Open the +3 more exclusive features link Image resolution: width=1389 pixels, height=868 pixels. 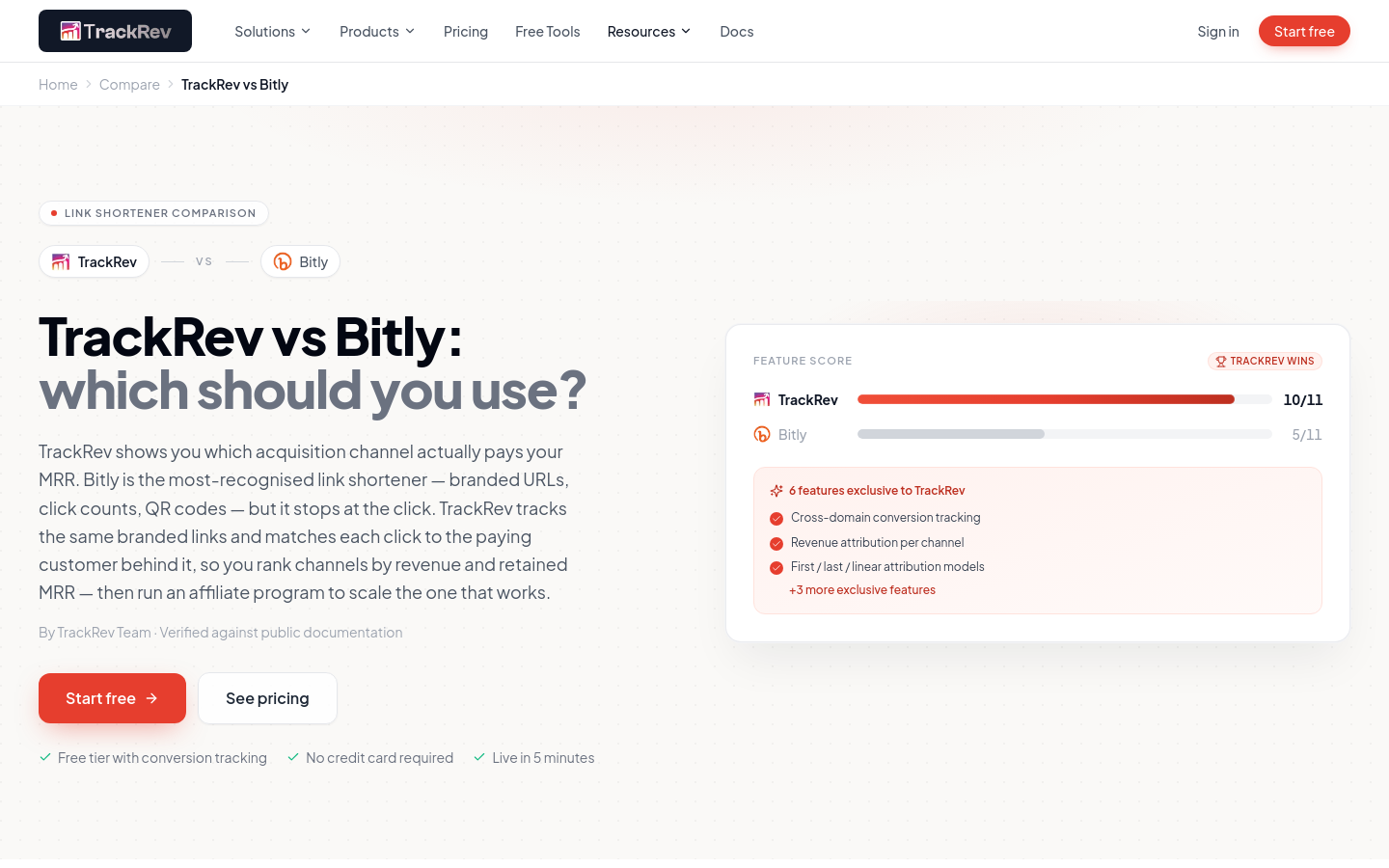pos(862,590)
